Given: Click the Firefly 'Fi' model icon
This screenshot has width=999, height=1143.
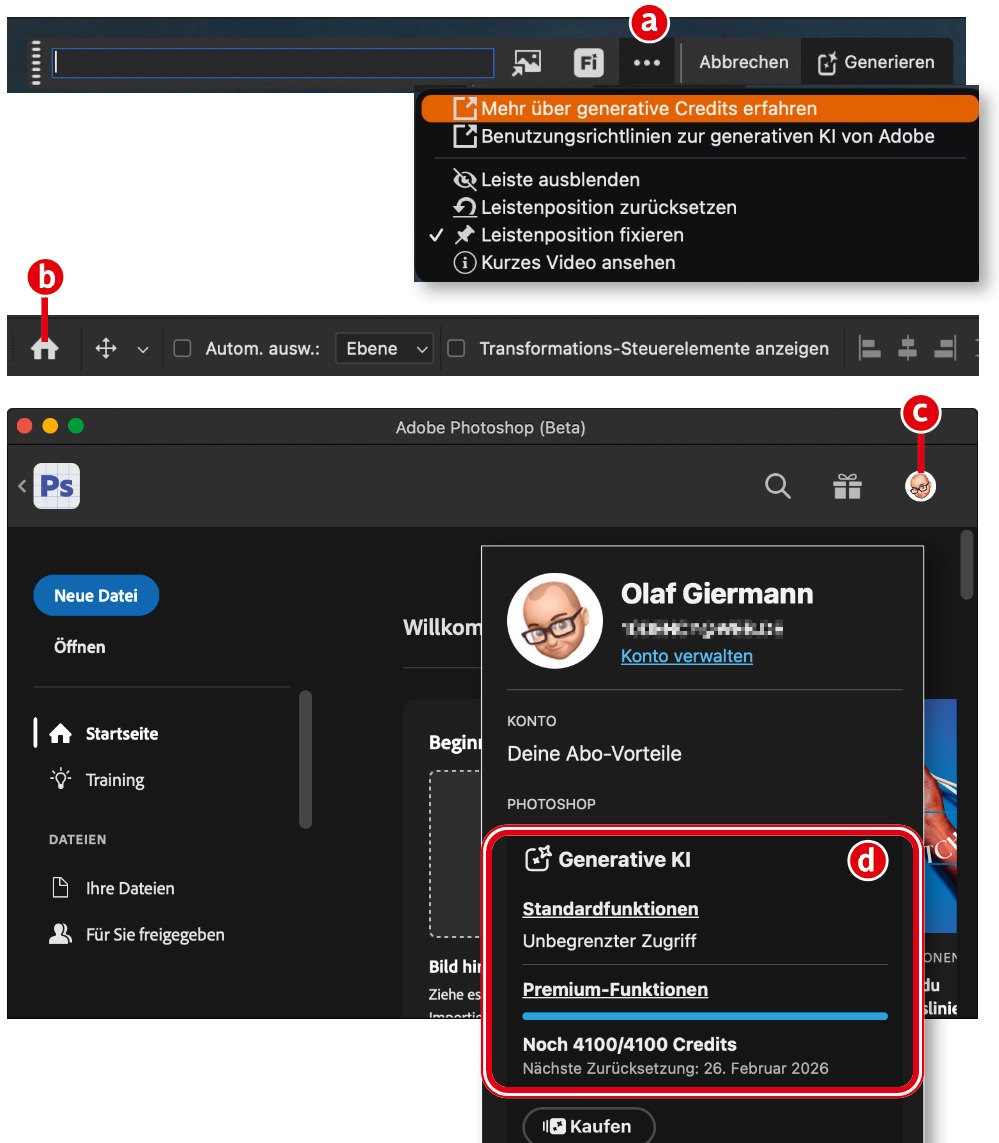Looking at the screenshot, I should [588, 63].
